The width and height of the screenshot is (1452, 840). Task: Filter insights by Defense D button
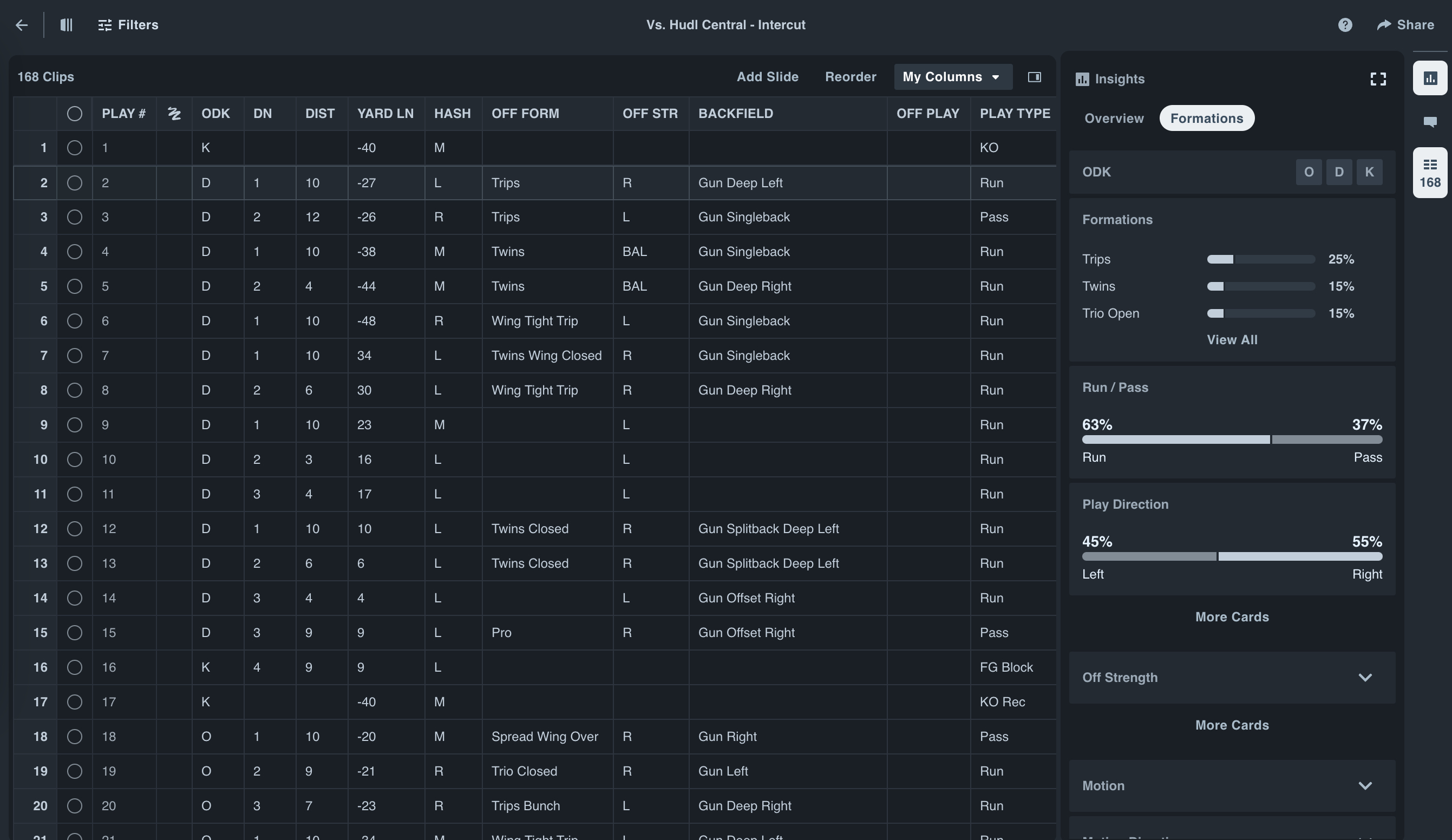[x=1339, y=172]
